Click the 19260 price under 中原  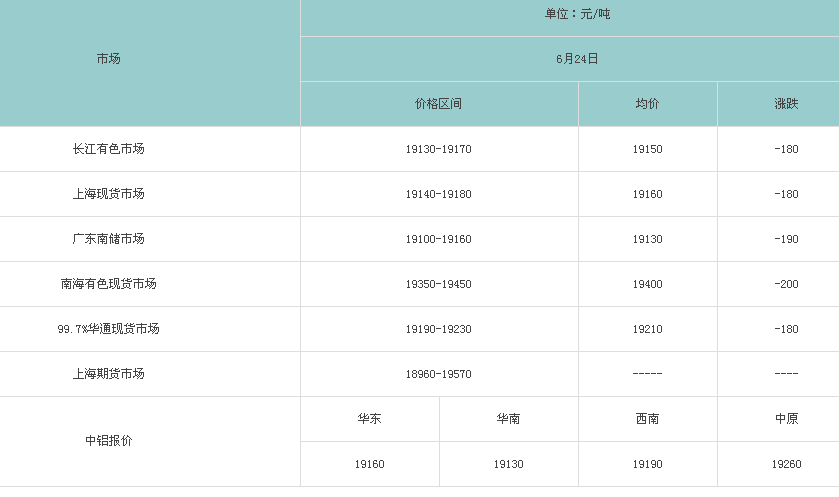click(786, 464)
